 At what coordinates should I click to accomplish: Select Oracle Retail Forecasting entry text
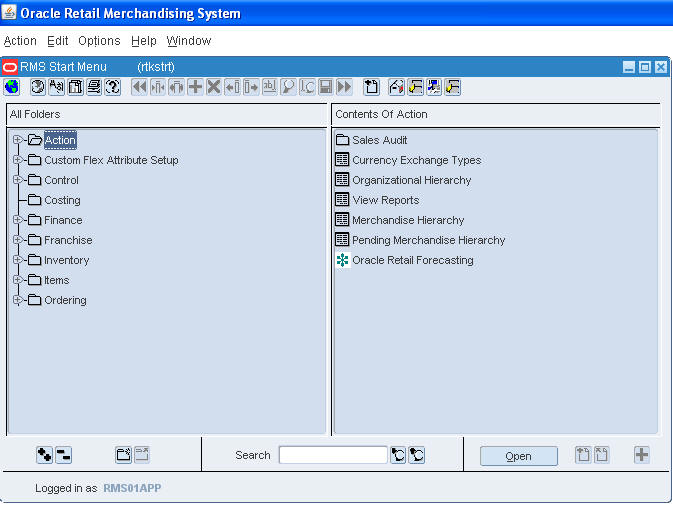(412, 260)
